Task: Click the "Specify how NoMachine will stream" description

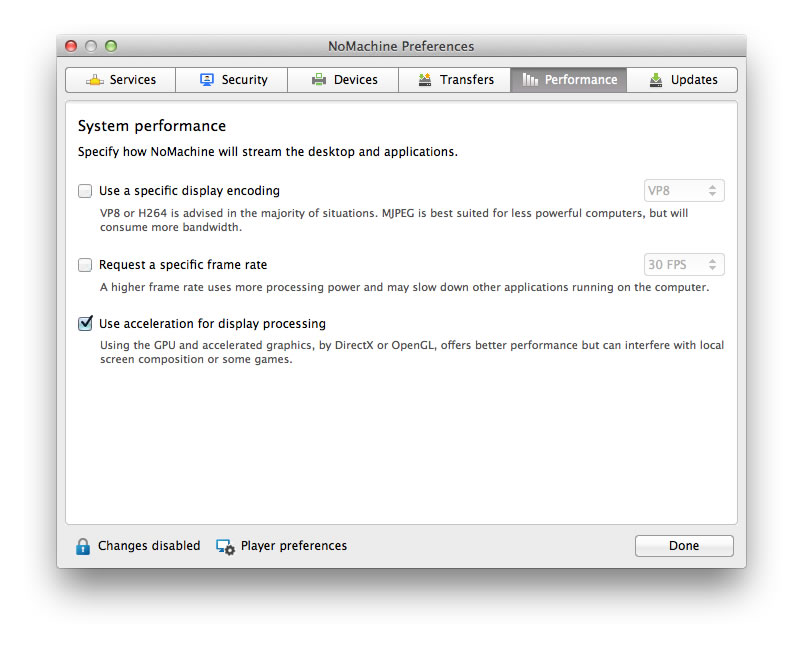Action: 268,152
